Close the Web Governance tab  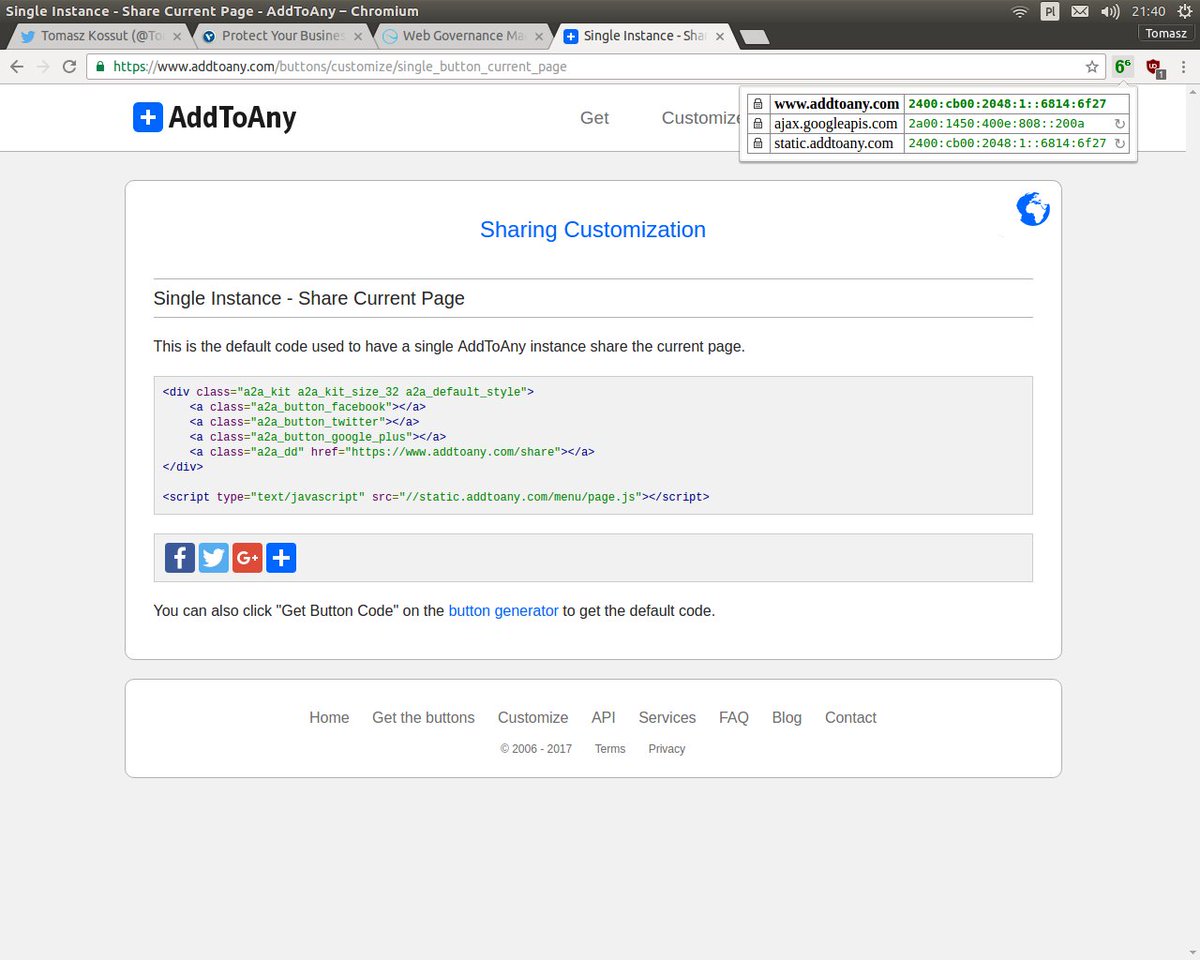(x=539, y=36)
